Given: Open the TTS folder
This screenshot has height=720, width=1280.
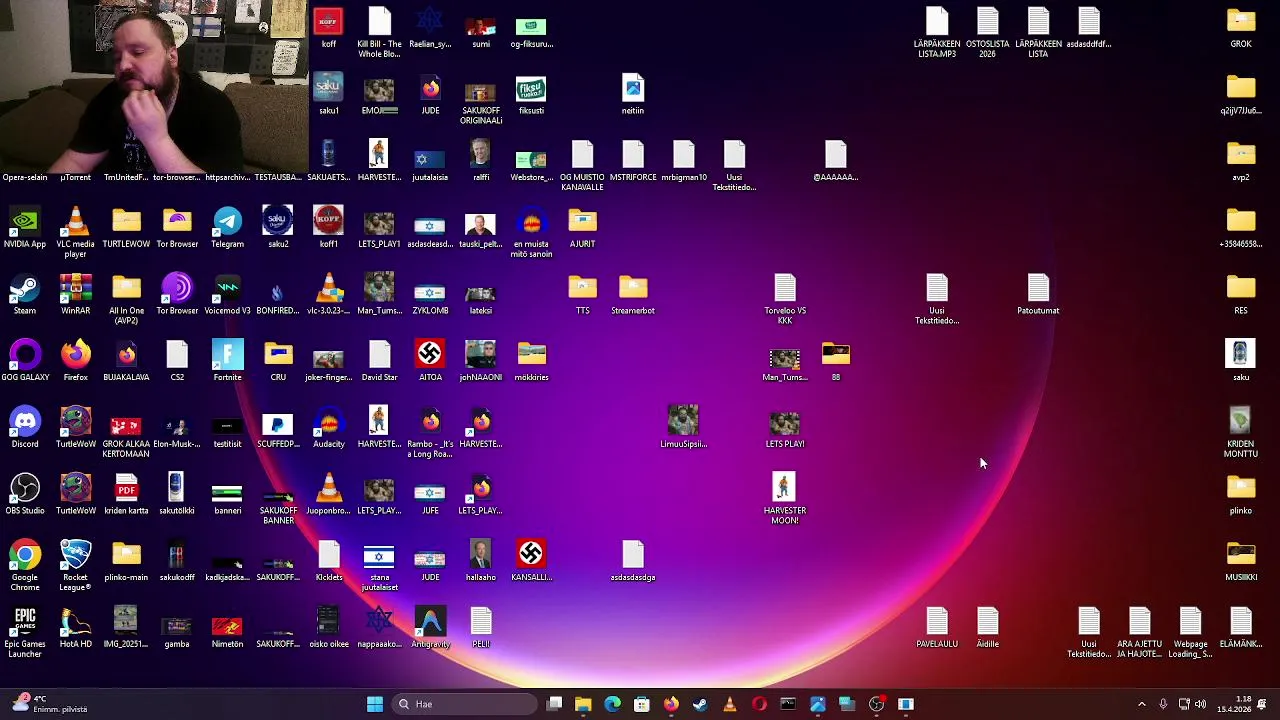Looking at the screenshot, I should [x=582, y=295].
